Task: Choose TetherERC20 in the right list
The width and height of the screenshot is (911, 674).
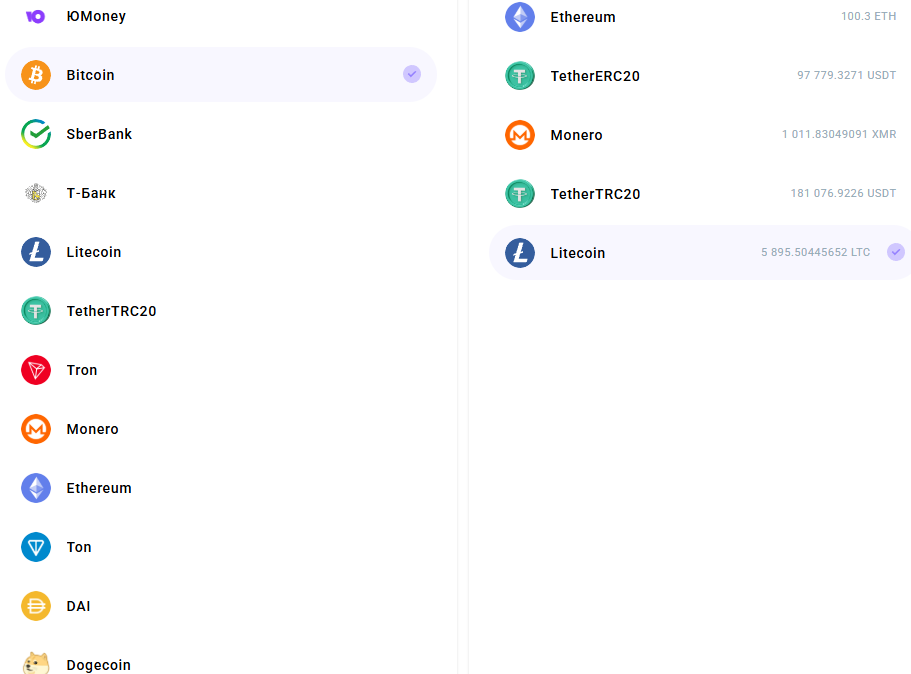Action: [595, 76]
